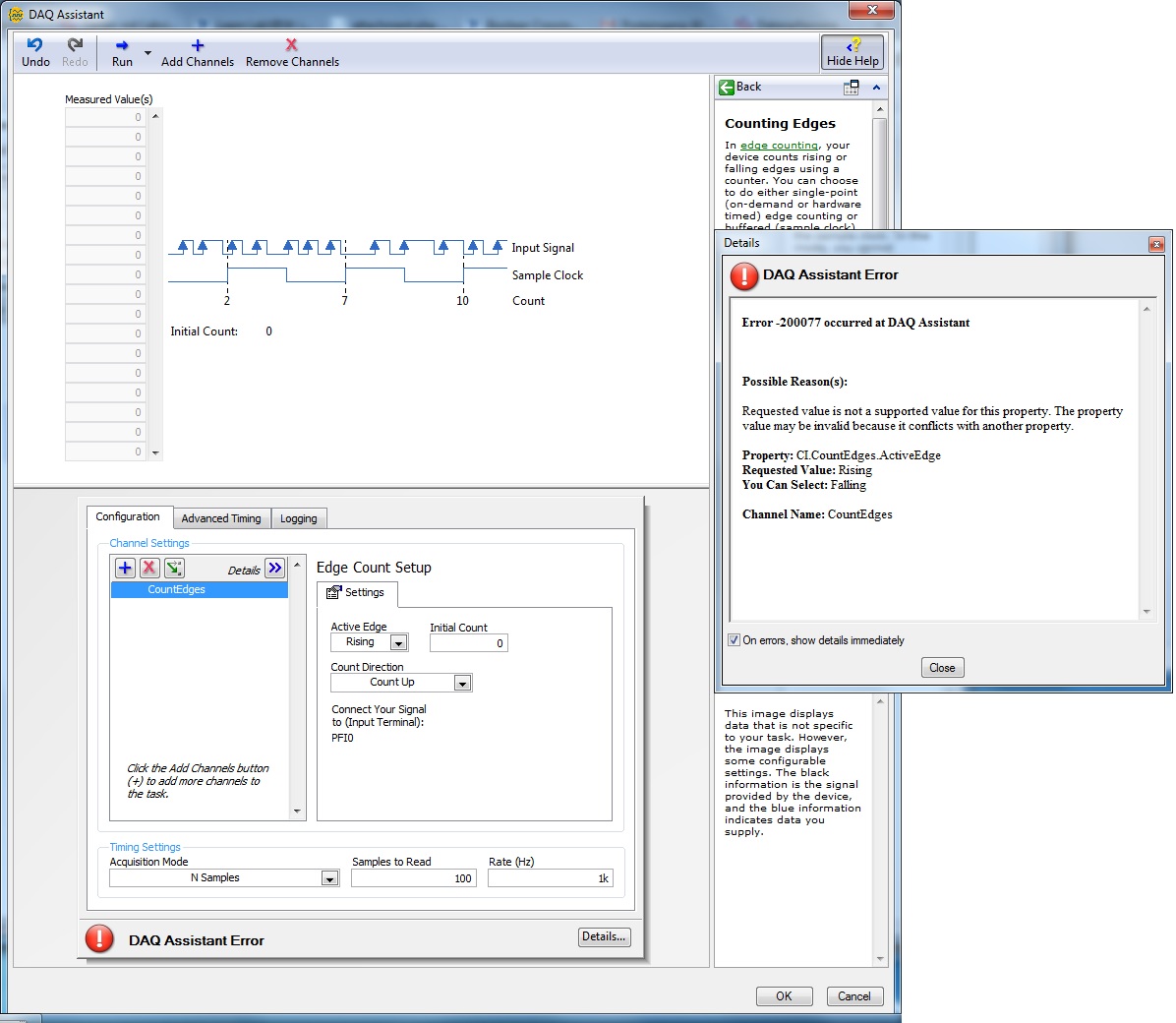
Task: Open the Advanced Timing tab
Action: [x=221, y=517]
